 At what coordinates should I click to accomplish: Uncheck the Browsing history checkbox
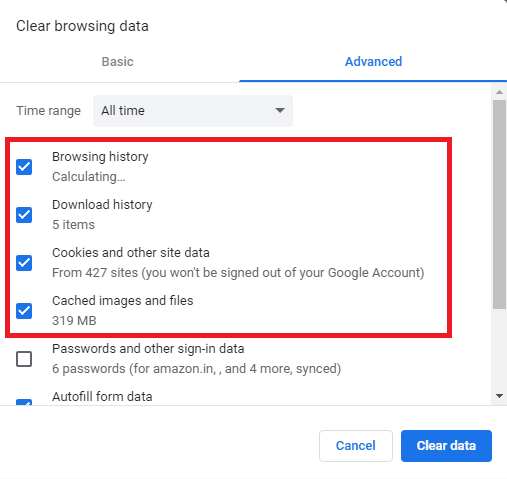coord(24,167)
